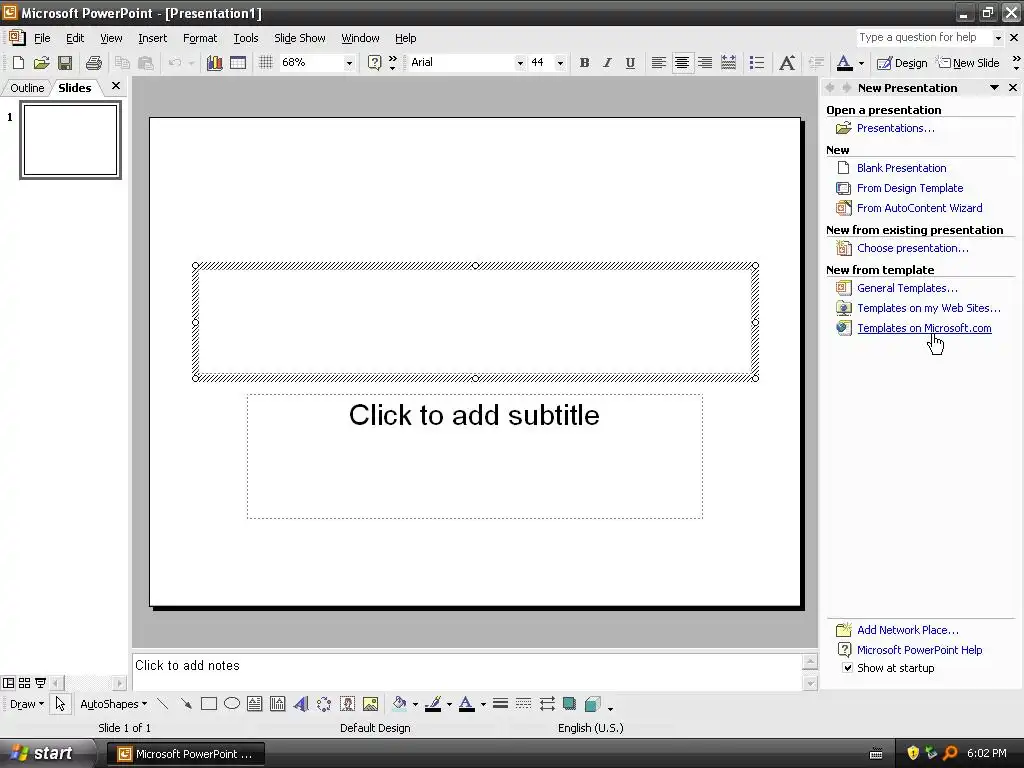Select the Oval tool

(x=232, y=704)
